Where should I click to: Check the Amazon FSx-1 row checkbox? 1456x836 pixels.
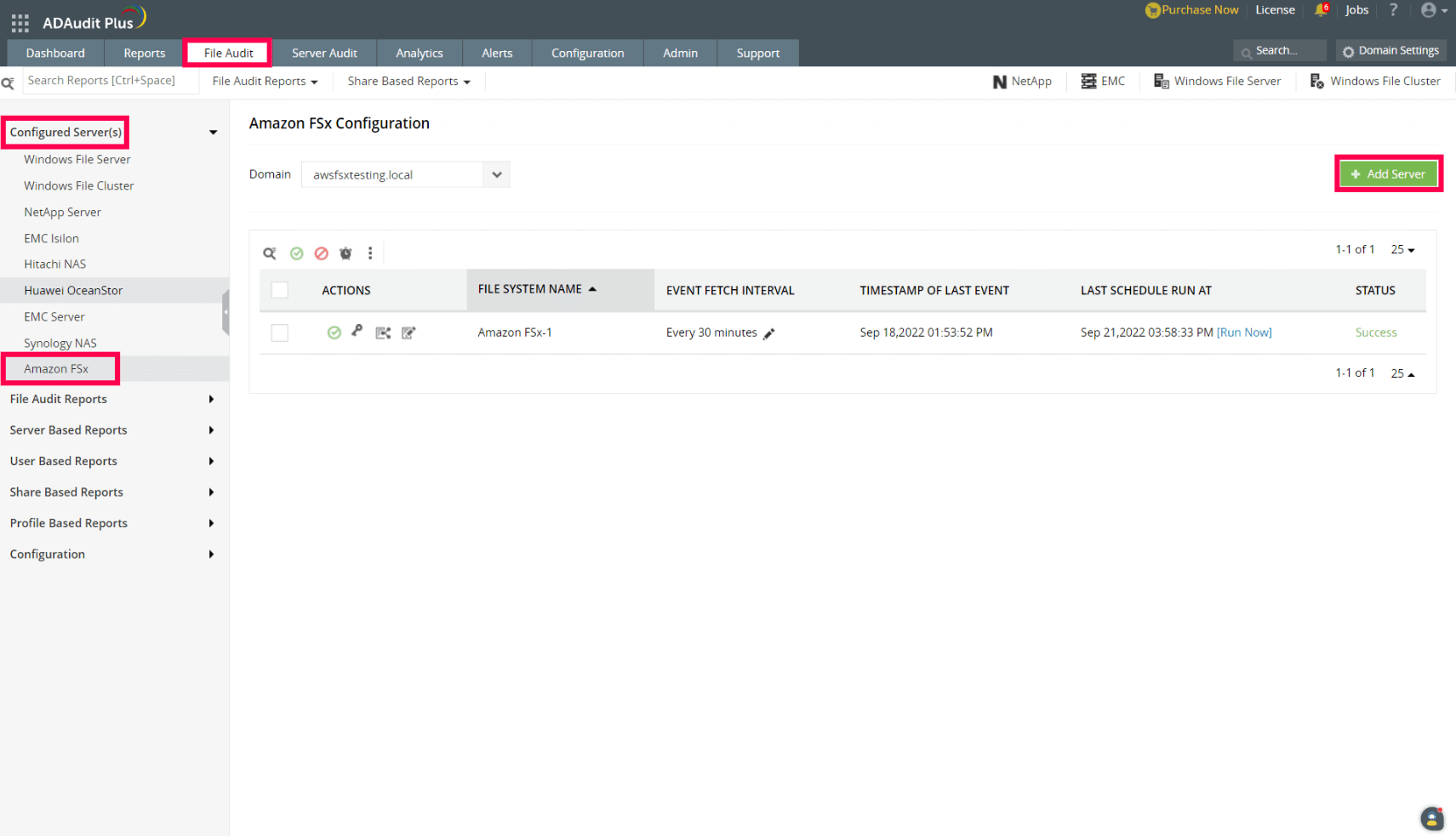coord(279,333)
